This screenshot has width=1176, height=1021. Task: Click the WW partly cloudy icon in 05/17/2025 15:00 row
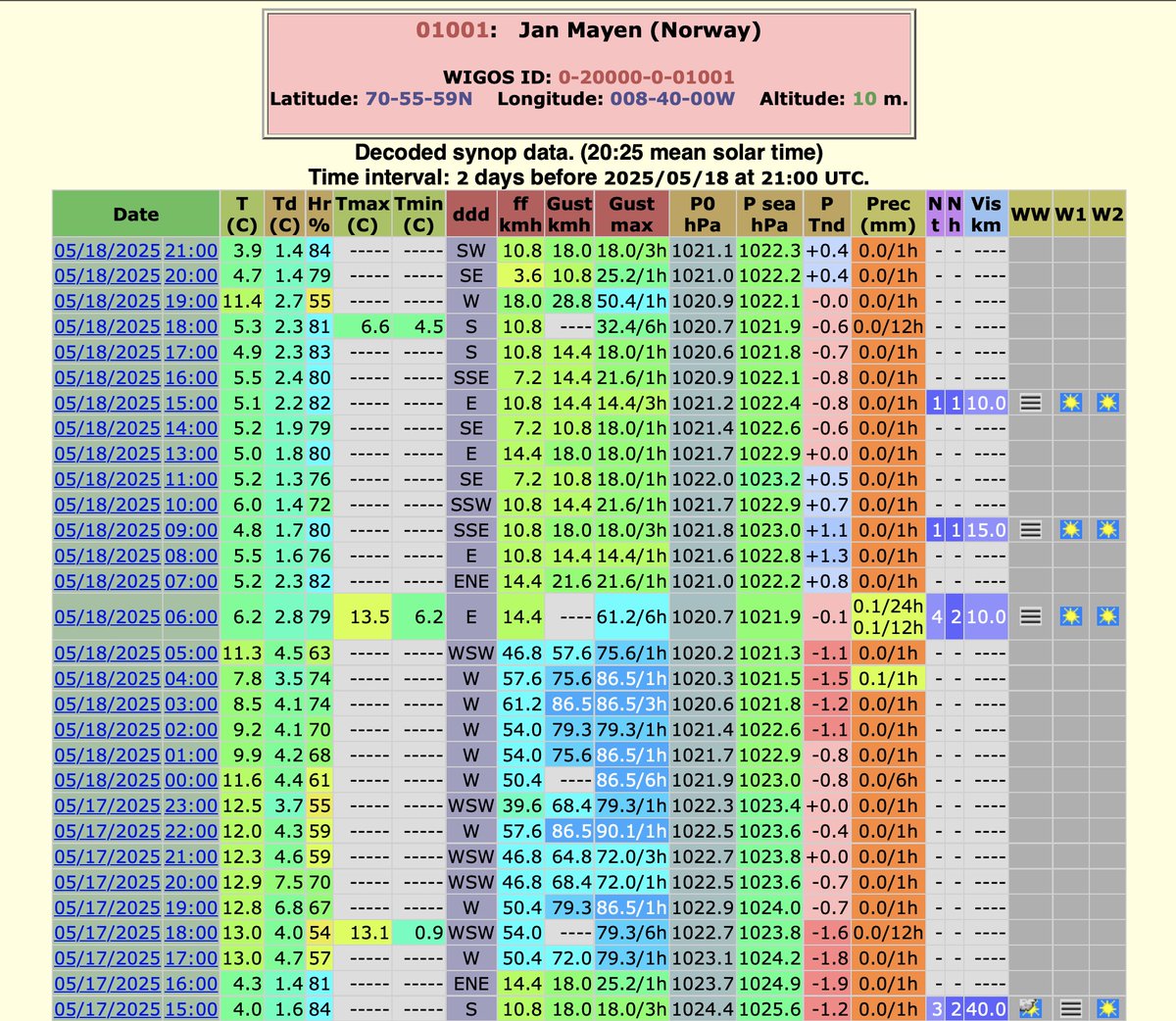[1030, 1008]
